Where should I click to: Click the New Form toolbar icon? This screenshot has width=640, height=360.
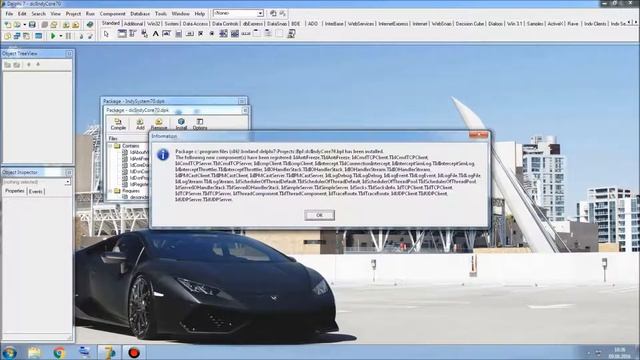coord(38,36)
